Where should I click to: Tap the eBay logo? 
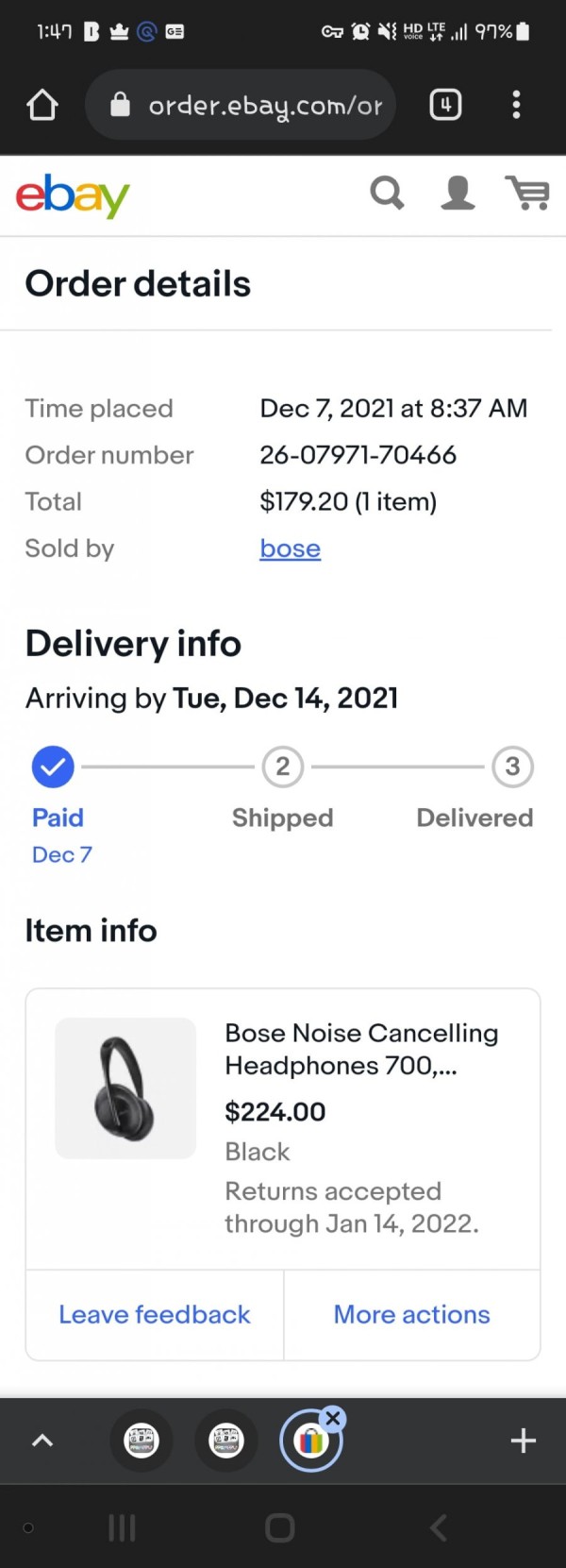point(73,194)
